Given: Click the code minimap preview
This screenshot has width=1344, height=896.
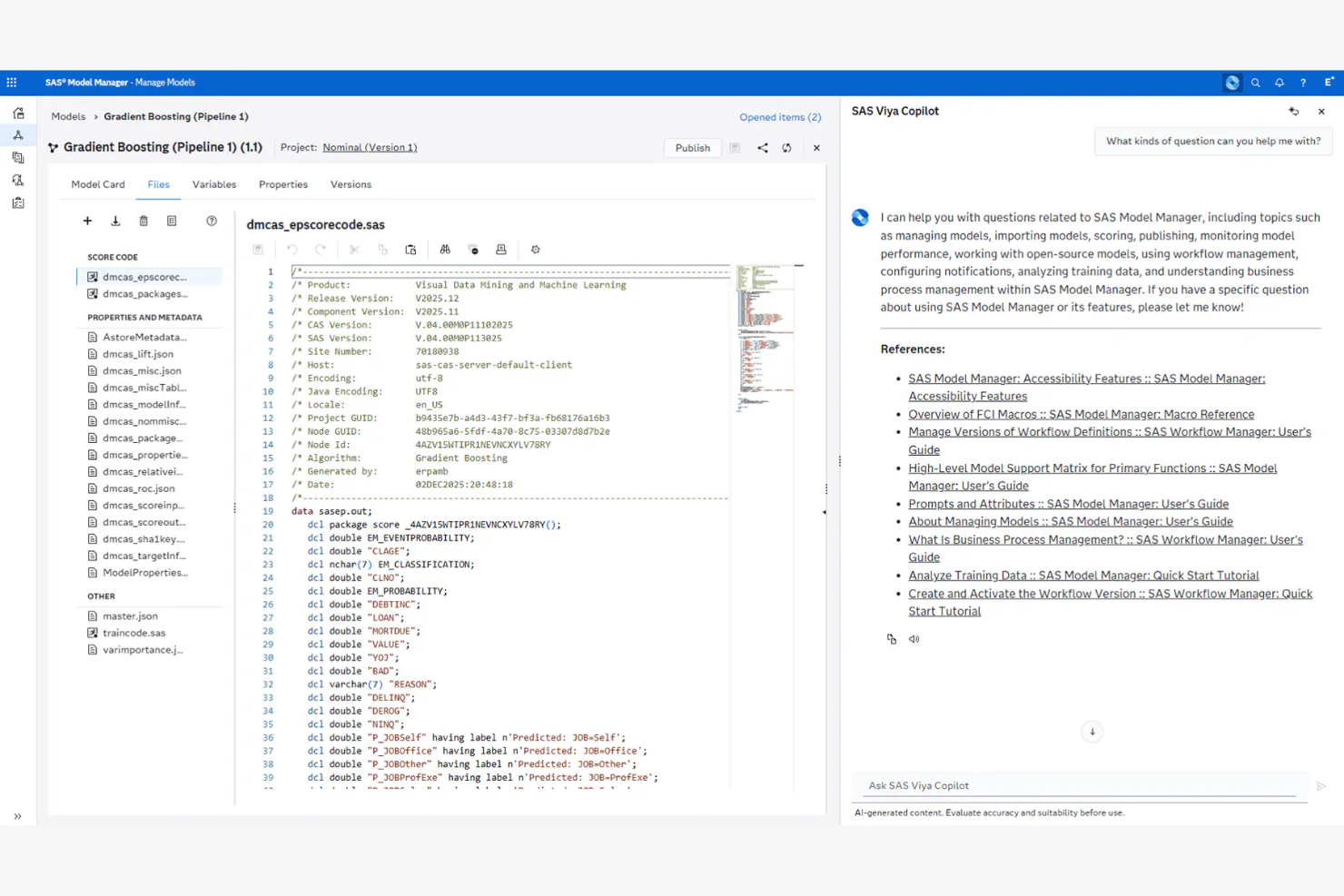Looking at the screenshot, I should [764, 338].
